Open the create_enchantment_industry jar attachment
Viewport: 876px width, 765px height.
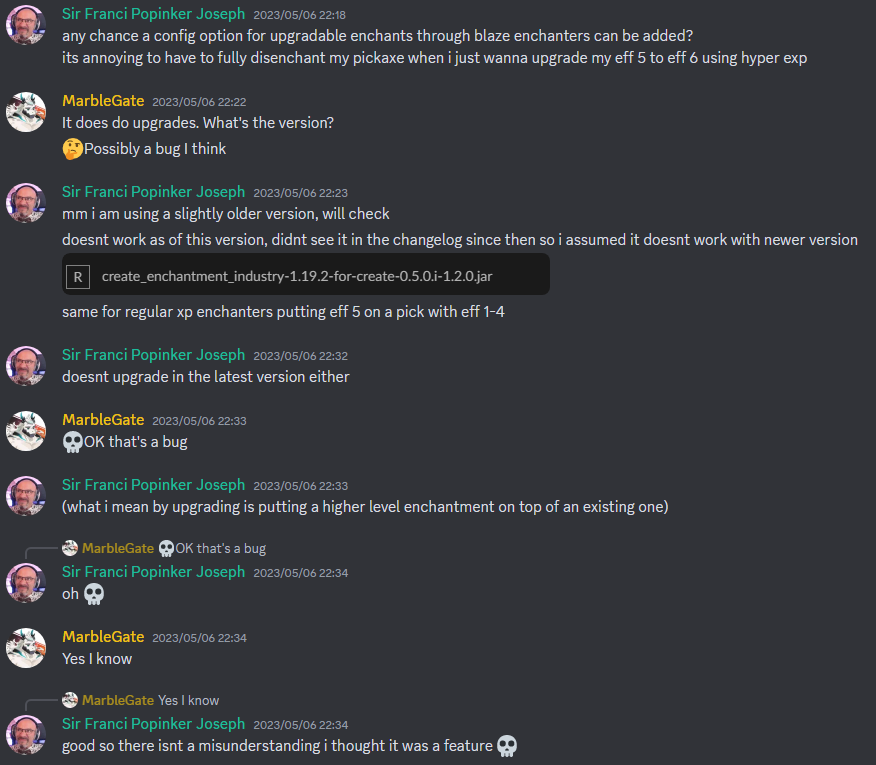coord(300,273)
